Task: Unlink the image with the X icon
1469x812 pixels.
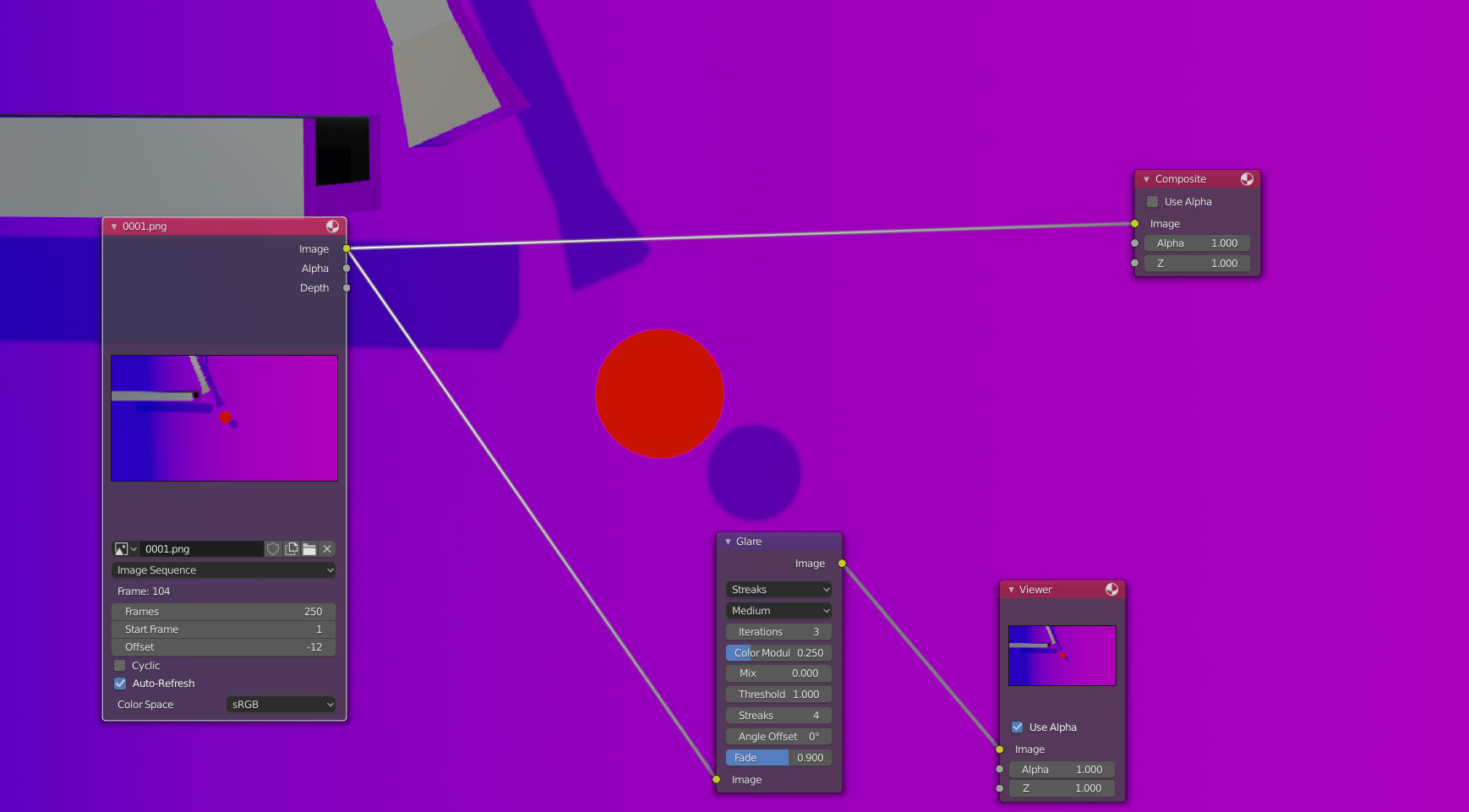Action: pyautogui.click(x=327, y=548)
